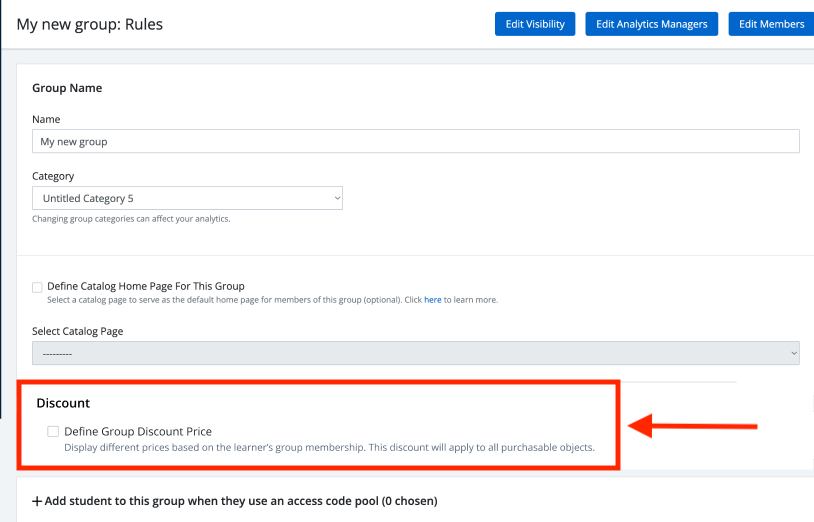Click the Select Catalog Page chevron arrow

click(794, 353)
